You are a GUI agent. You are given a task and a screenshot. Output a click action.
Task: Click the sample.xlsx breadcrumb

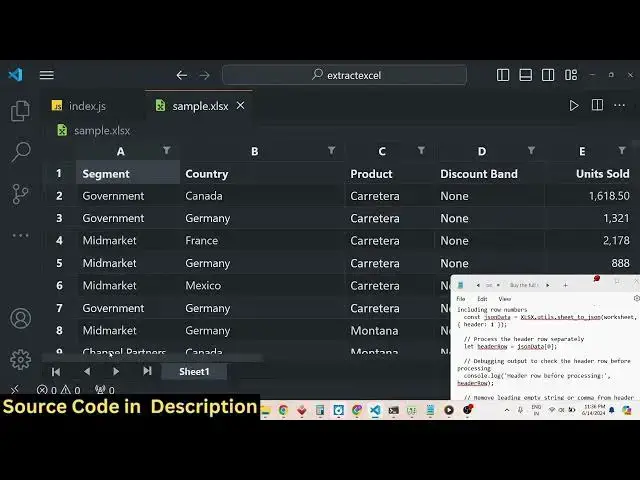93,131
